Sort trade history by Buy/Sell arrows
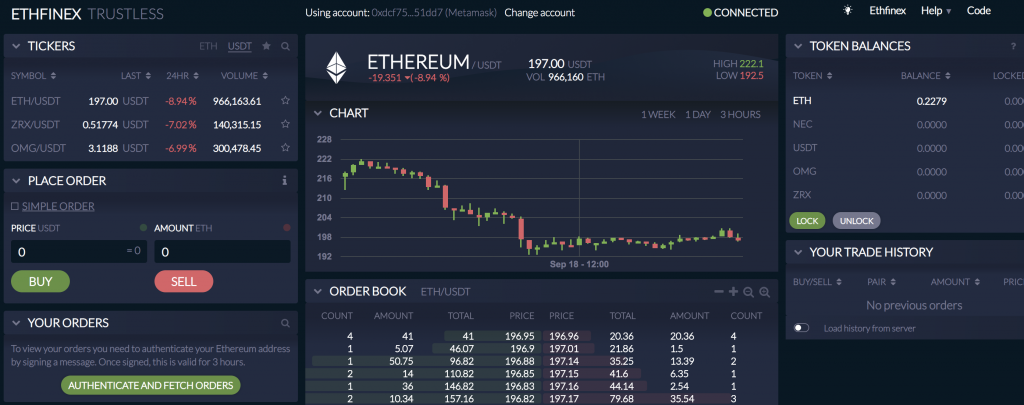The image size is (1024, 405). (838, 282)
